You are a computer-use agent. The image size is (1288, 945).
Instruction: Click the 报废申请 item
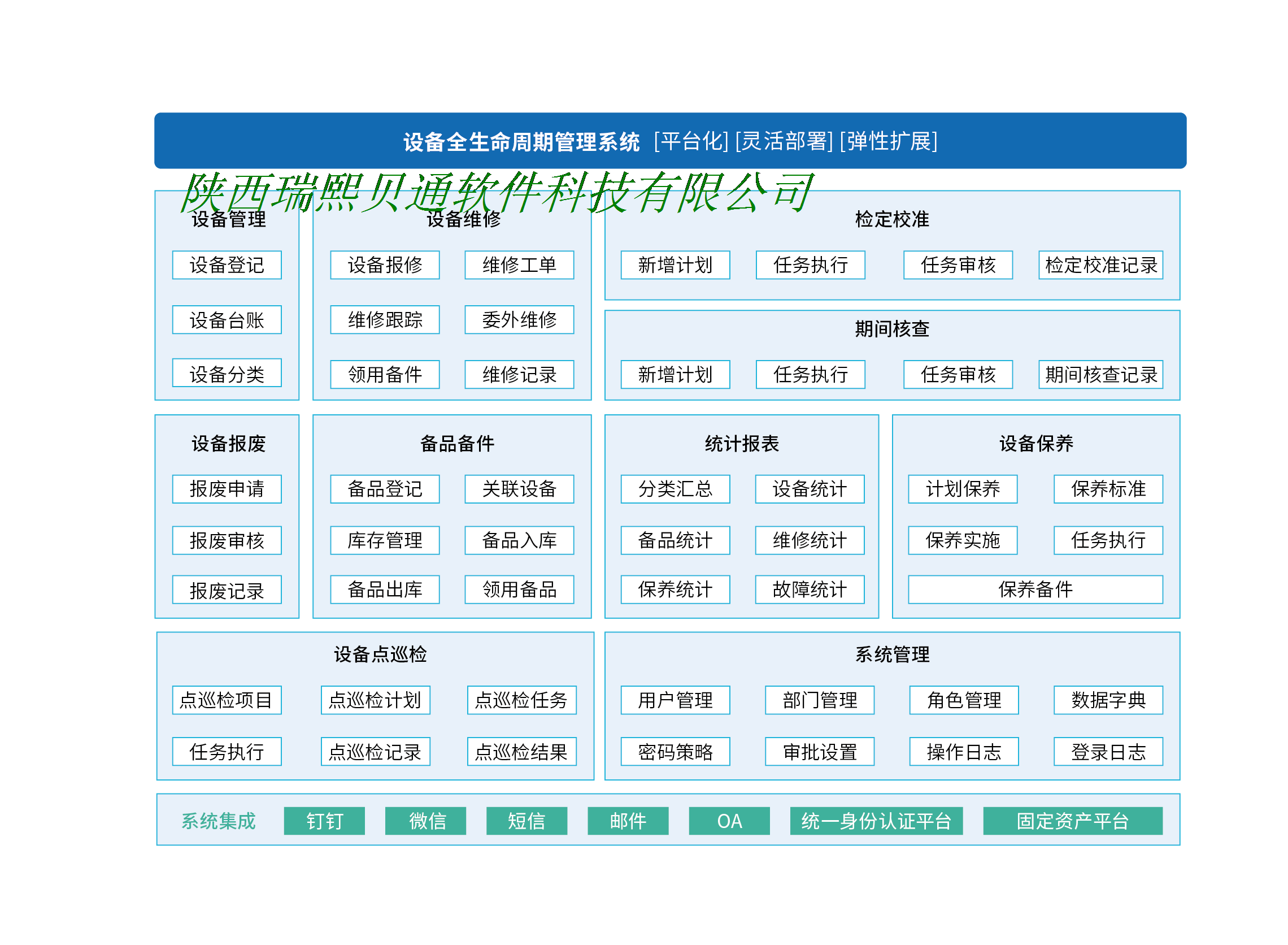point(227,489)
